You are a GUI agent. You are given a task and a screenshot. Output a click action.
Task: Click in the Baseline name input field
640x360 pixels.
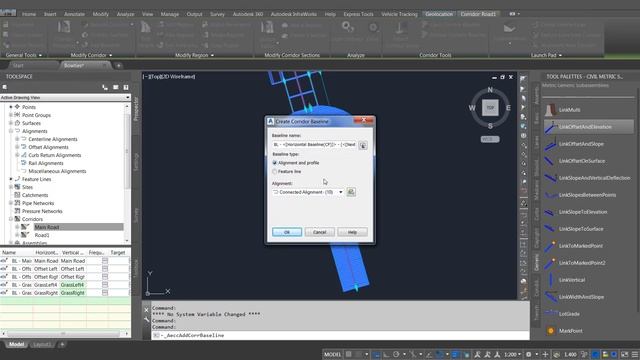314,145
